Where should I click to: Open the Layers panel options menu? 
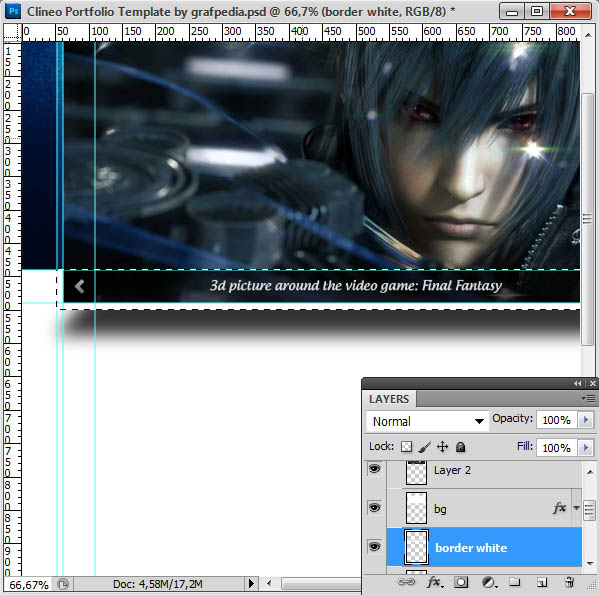pyautogui.click(x=589, y=399)
